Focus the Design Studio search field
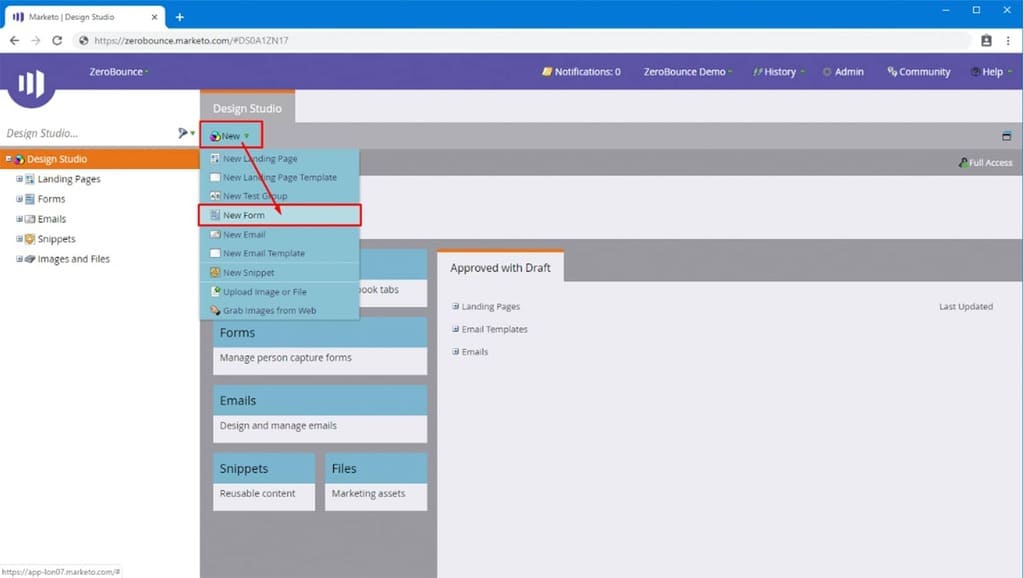The height and width of the screenshot is (578, 1024). point(88,133)
